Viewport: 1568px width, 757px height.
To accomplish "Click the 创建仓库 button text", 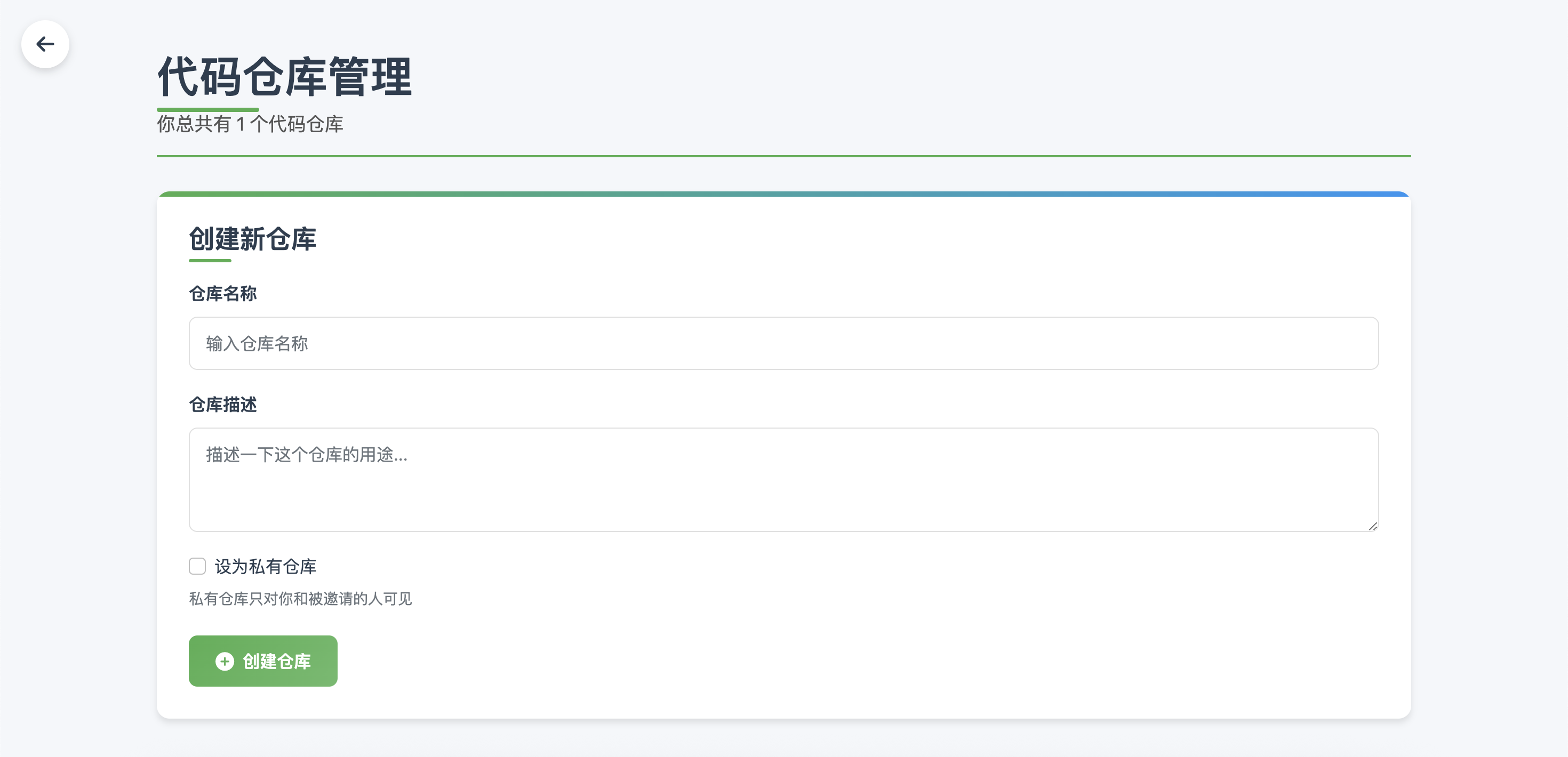I will [277, 662].
